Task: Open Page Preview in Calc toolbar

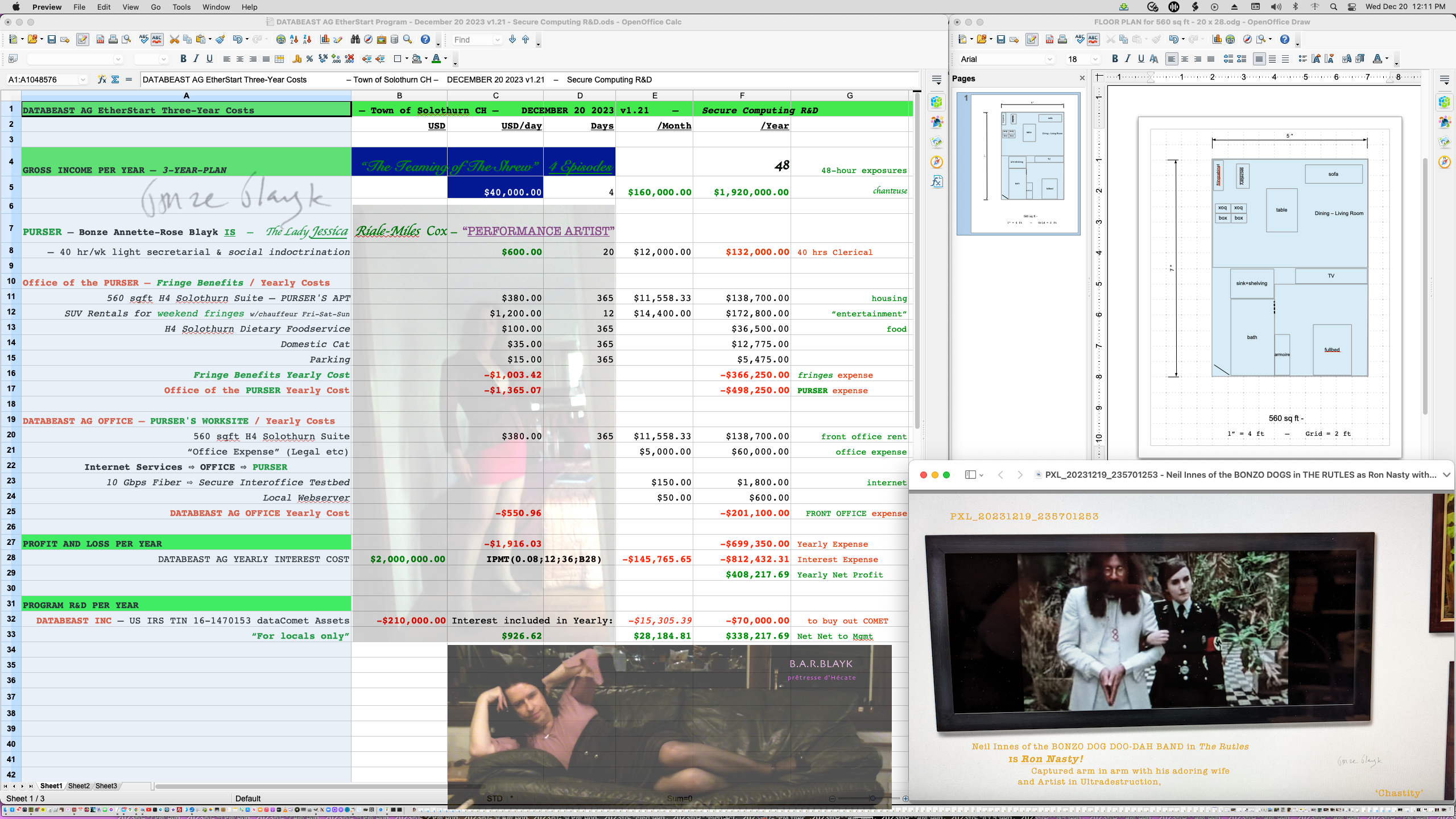Action: click(126, 39)
